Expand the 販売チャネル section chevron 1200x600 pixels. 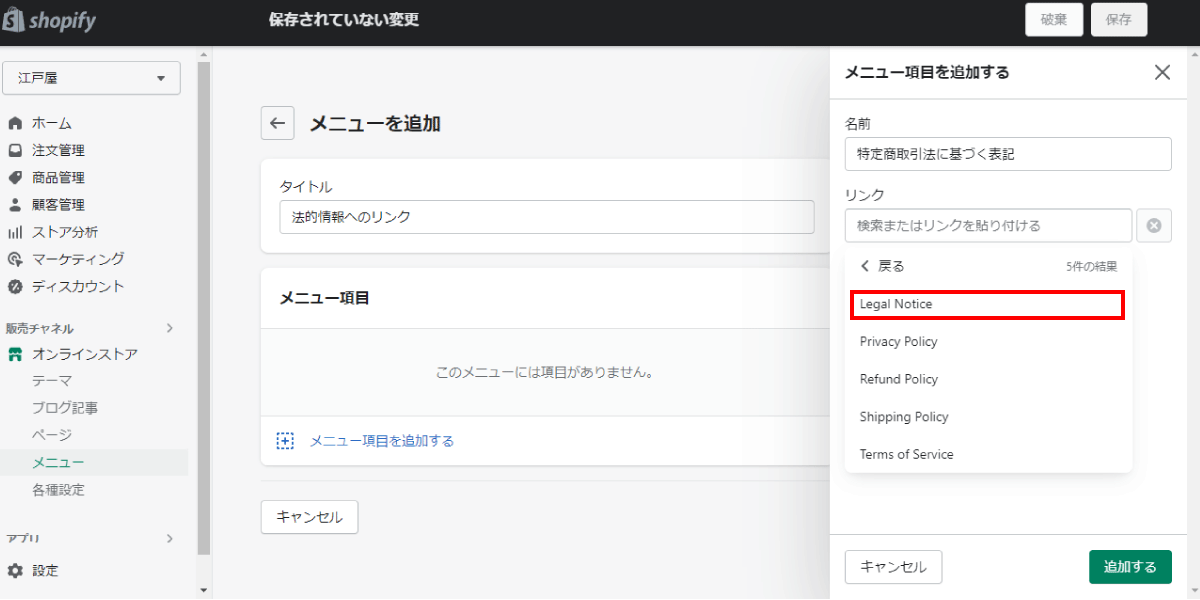[169, 328]
